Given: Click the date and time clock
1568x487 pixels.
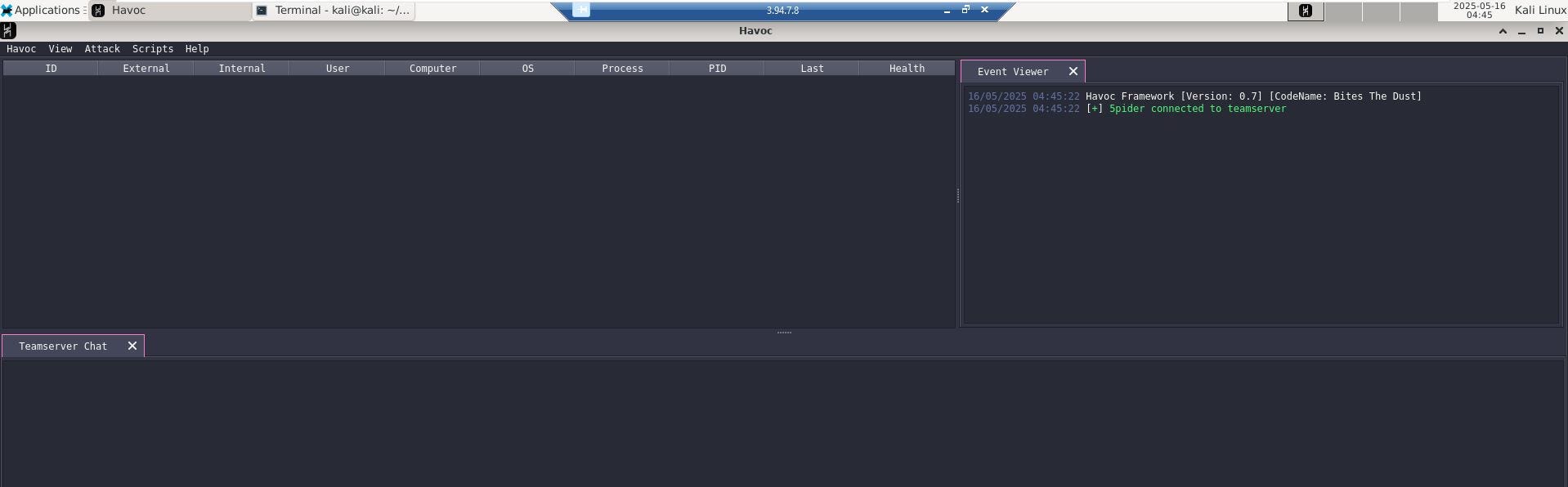Looking at the screenshot, I should tap(1479, 11).
